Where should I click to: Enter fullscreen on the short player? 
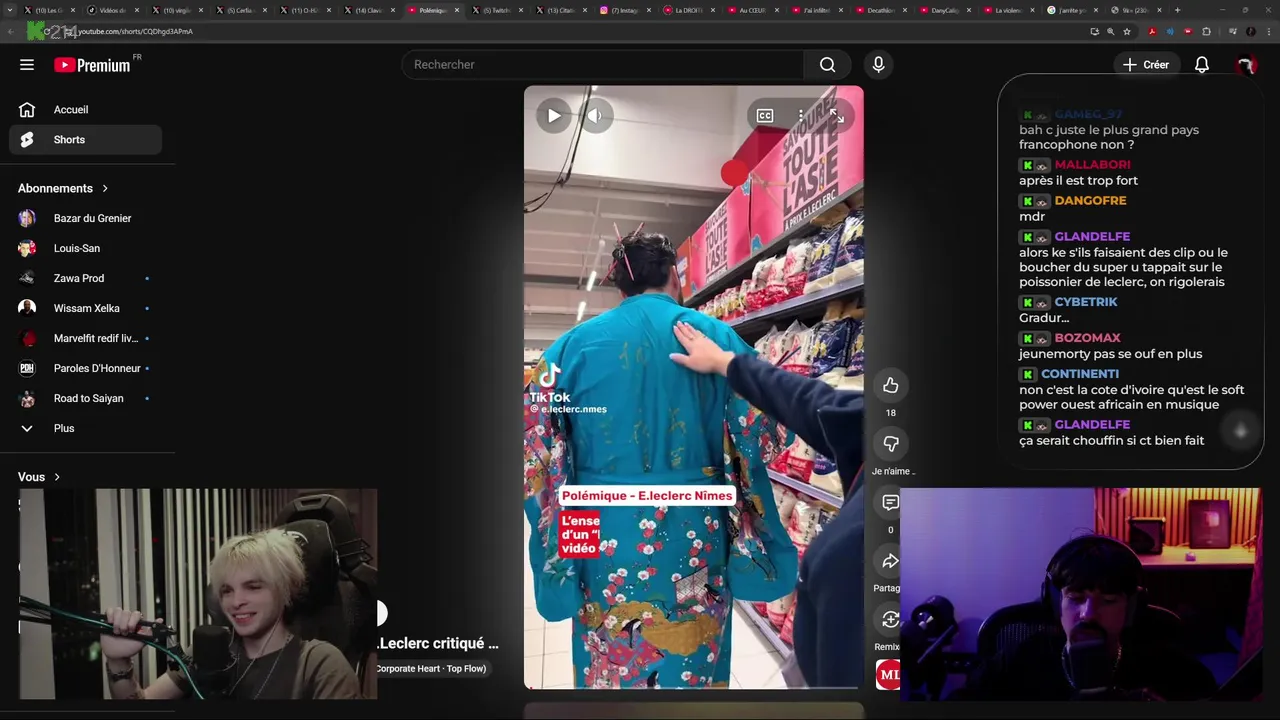(x=837, y=116)
